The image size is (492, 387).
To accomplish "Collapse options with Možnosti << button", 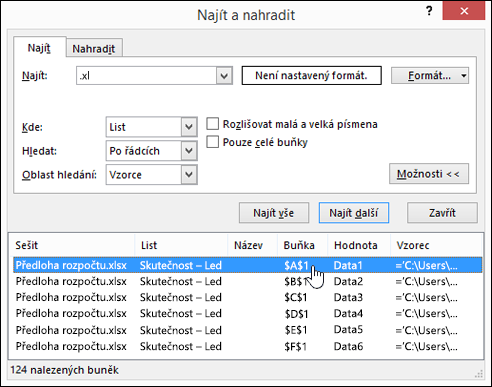I will click(429, 174).
